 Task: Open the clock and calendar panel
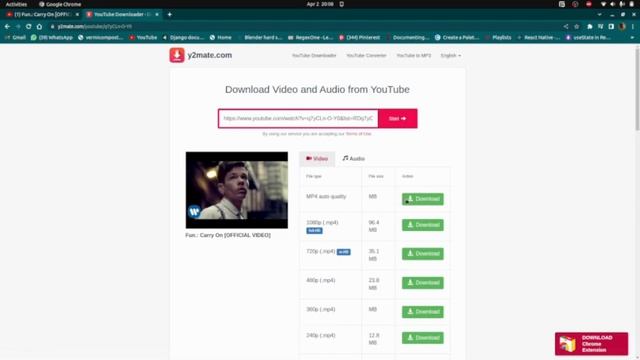[x=320, y=4]
